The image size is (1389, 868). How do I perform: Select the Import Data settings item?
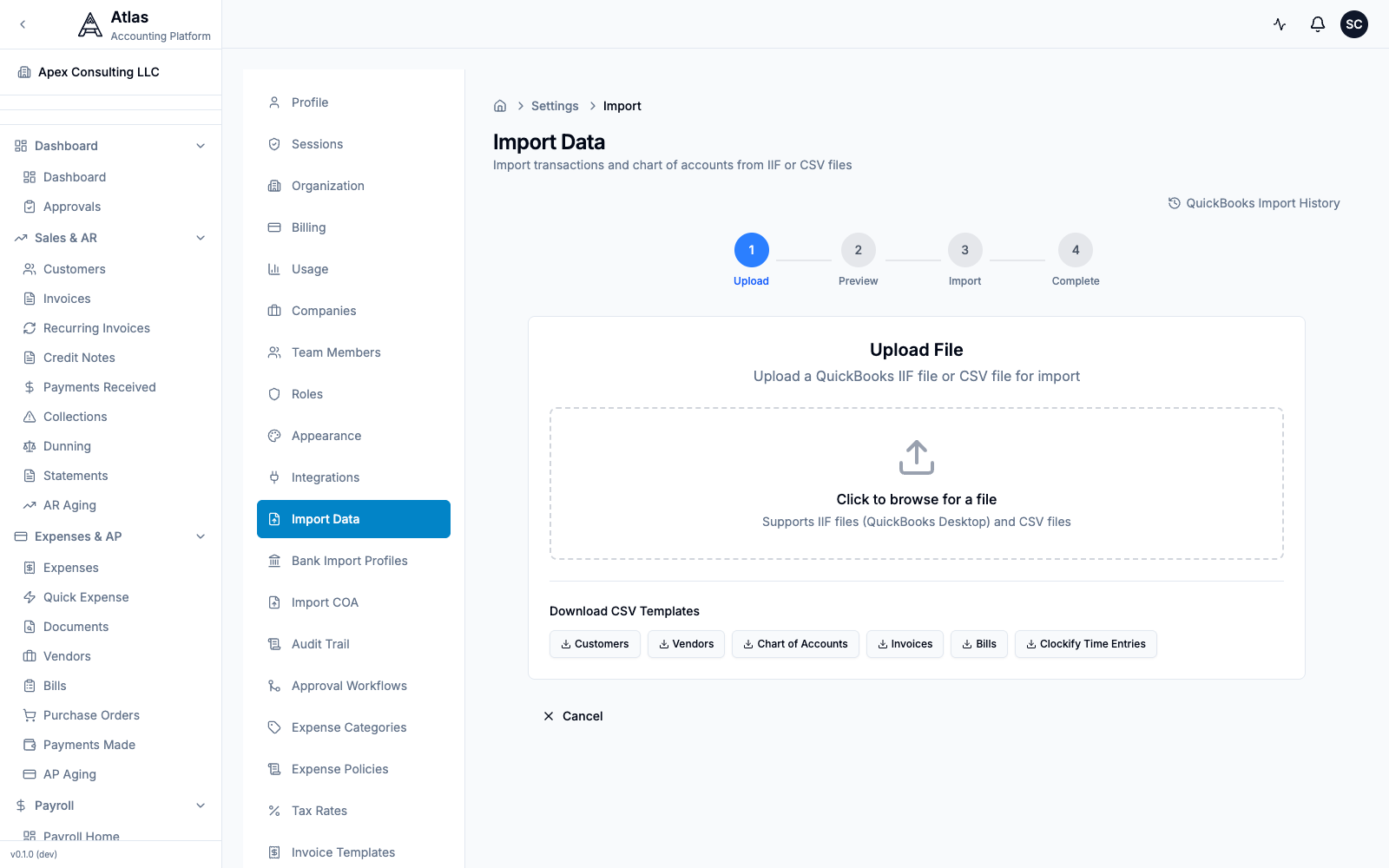353,519
